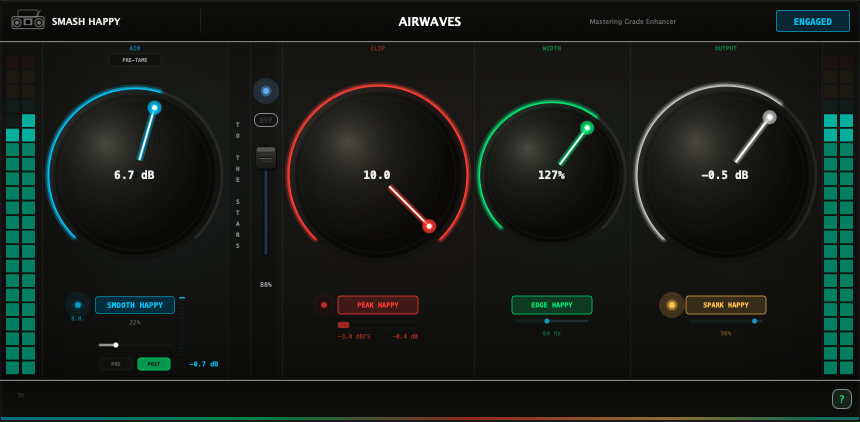Image resolution: width=860 pixels, height=422 pixels.
Task: Click the blue AIR knob handle
Action: click(155, 108)
